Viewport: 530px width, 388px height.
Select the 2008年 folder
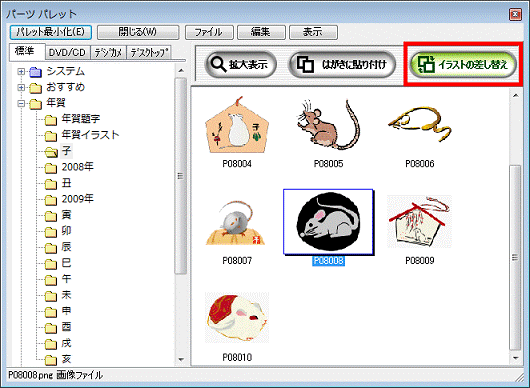69,167
